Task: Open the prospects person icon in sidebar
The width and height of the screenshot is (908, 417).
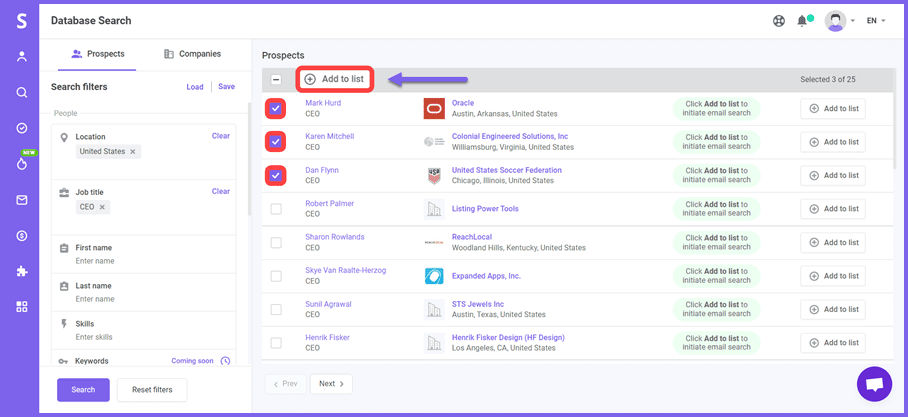Action: [x=21, y=57]
